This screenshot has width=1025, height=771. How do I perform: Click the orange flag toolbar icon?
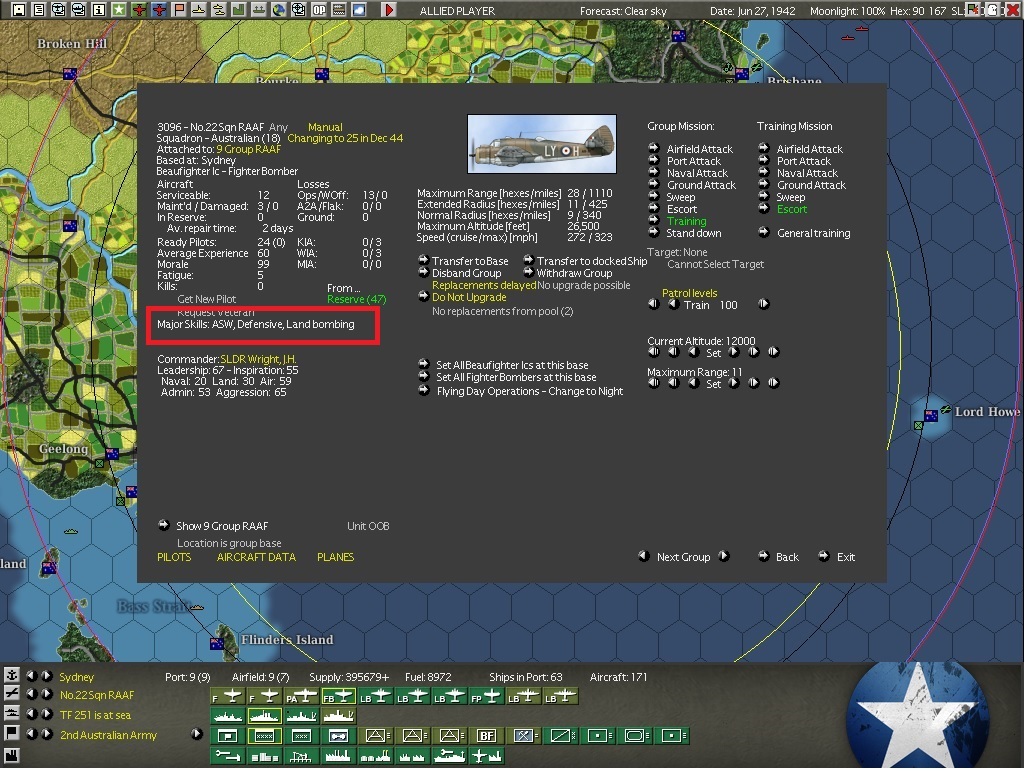tap(178, 10)
